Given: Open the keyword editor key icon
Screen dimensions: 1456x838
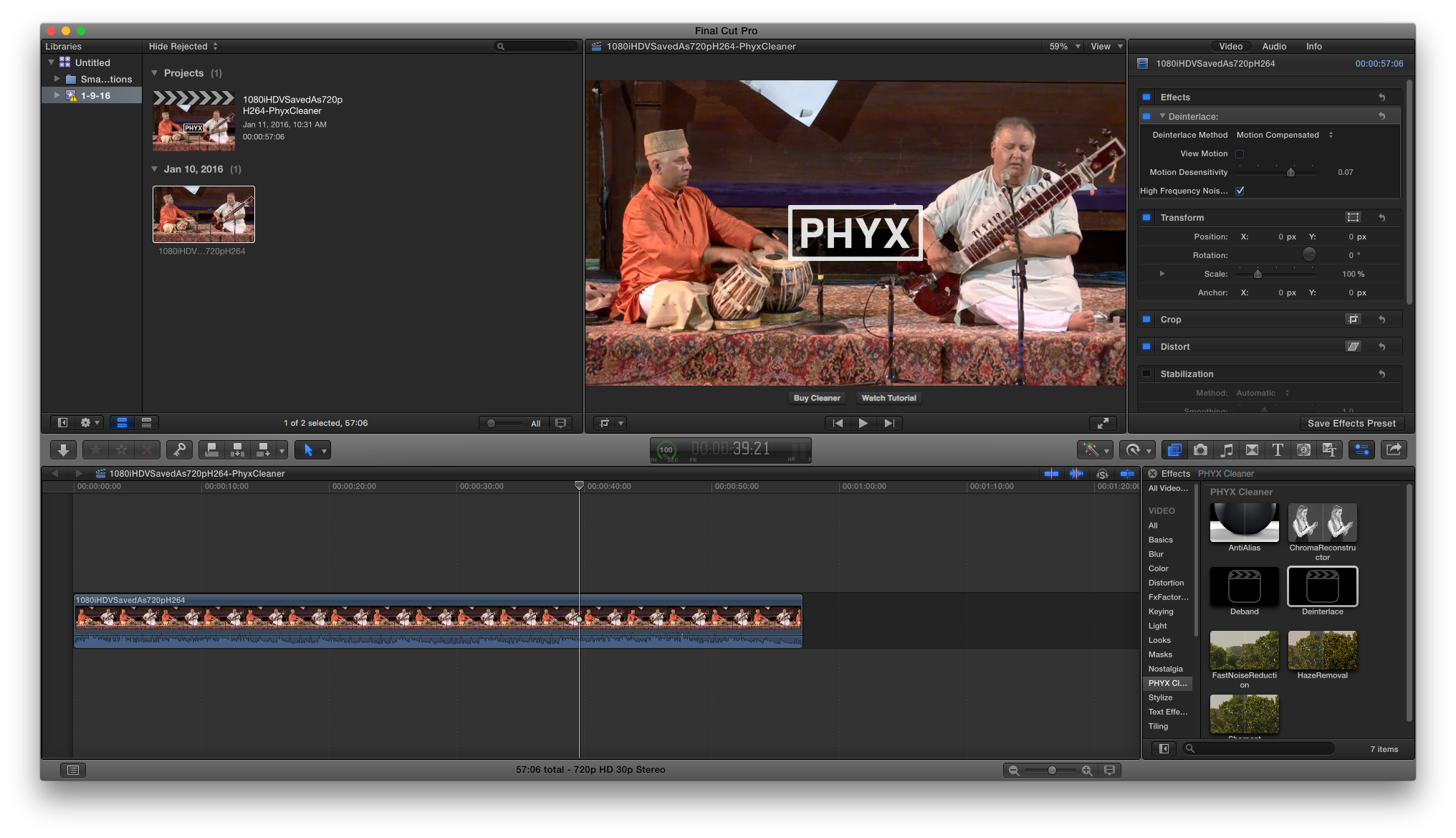Looking at the screenshot, I should point(179,449).
